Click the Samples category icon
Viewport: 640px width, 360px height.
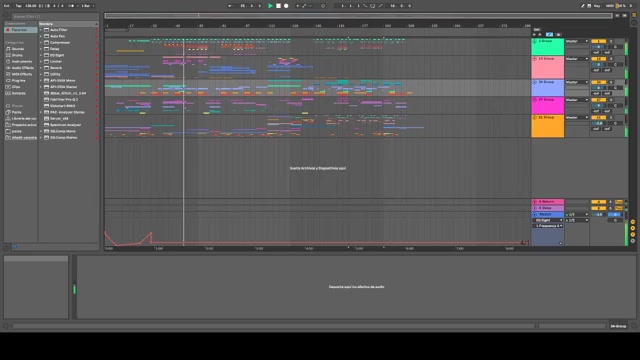tap(8, 93)
